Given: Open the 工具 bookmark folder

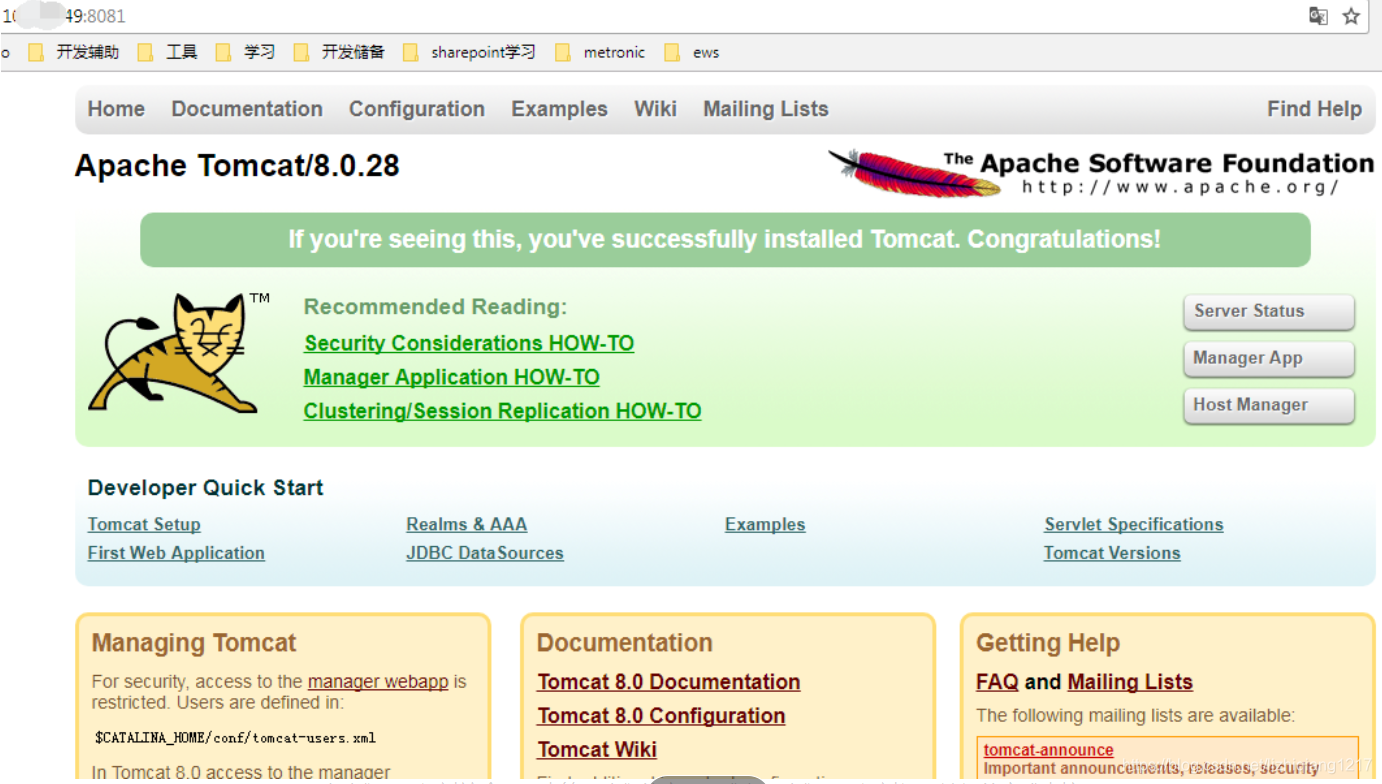Looking at the screenshot, I should (x=168, y=52).
